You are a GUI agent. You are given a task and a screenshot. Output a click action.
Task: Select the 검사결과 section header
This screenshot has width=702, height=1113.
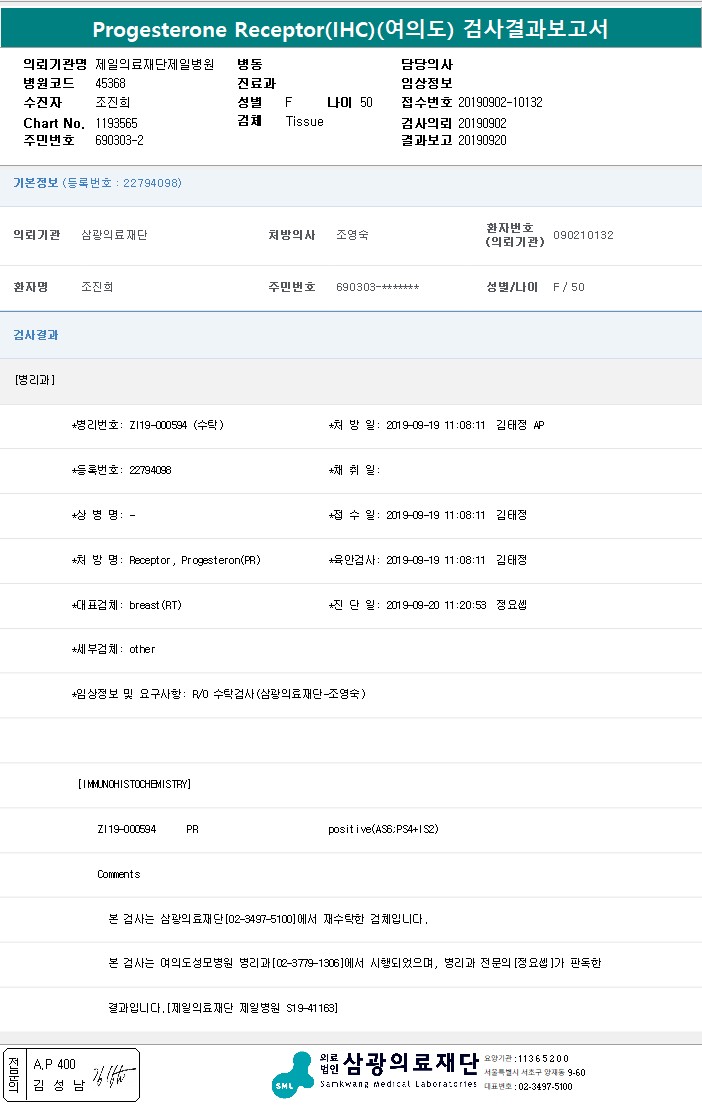tap(36, 335)
